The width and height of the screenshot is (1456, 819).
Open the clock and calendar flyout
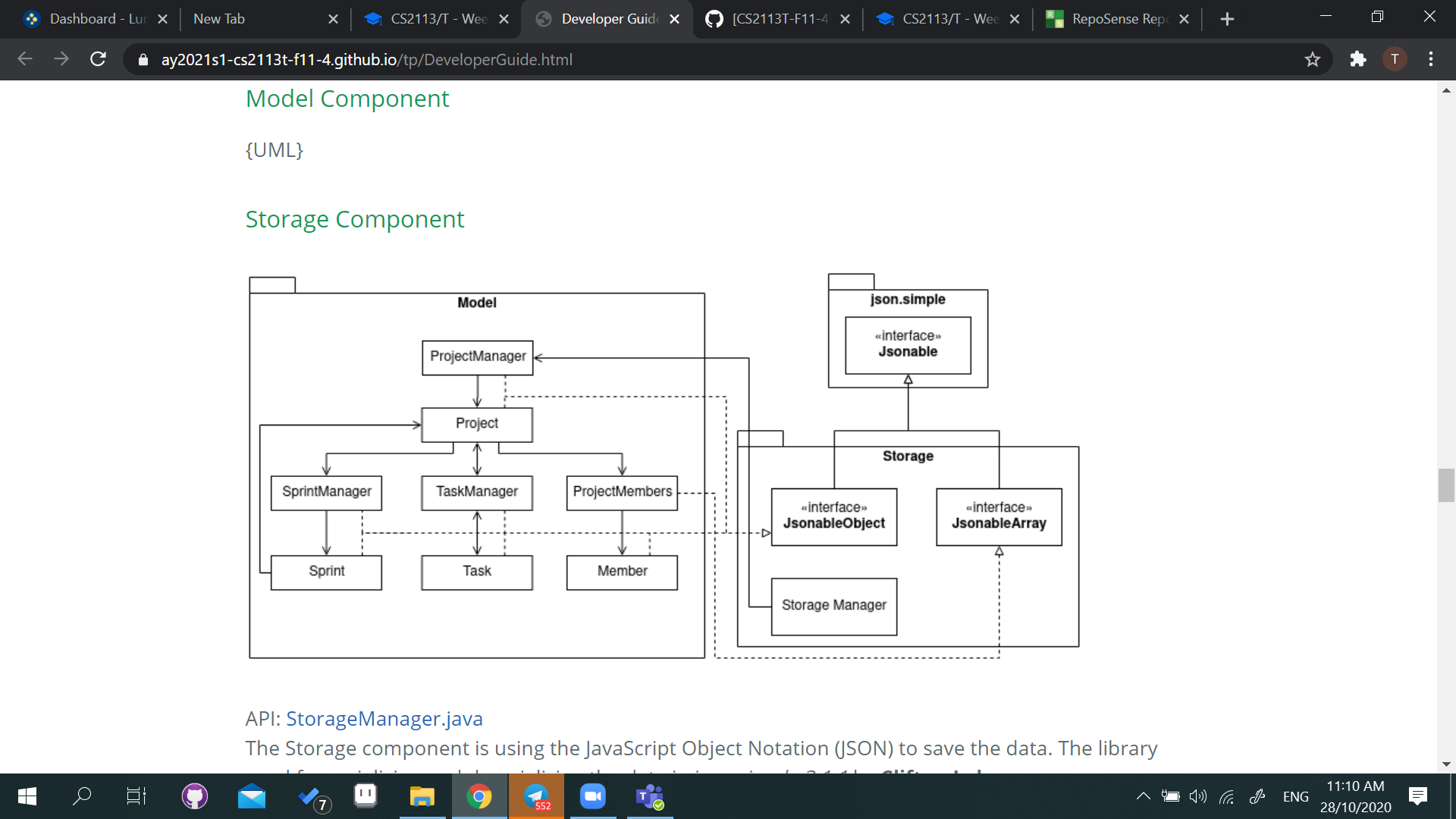(1356, 796)
